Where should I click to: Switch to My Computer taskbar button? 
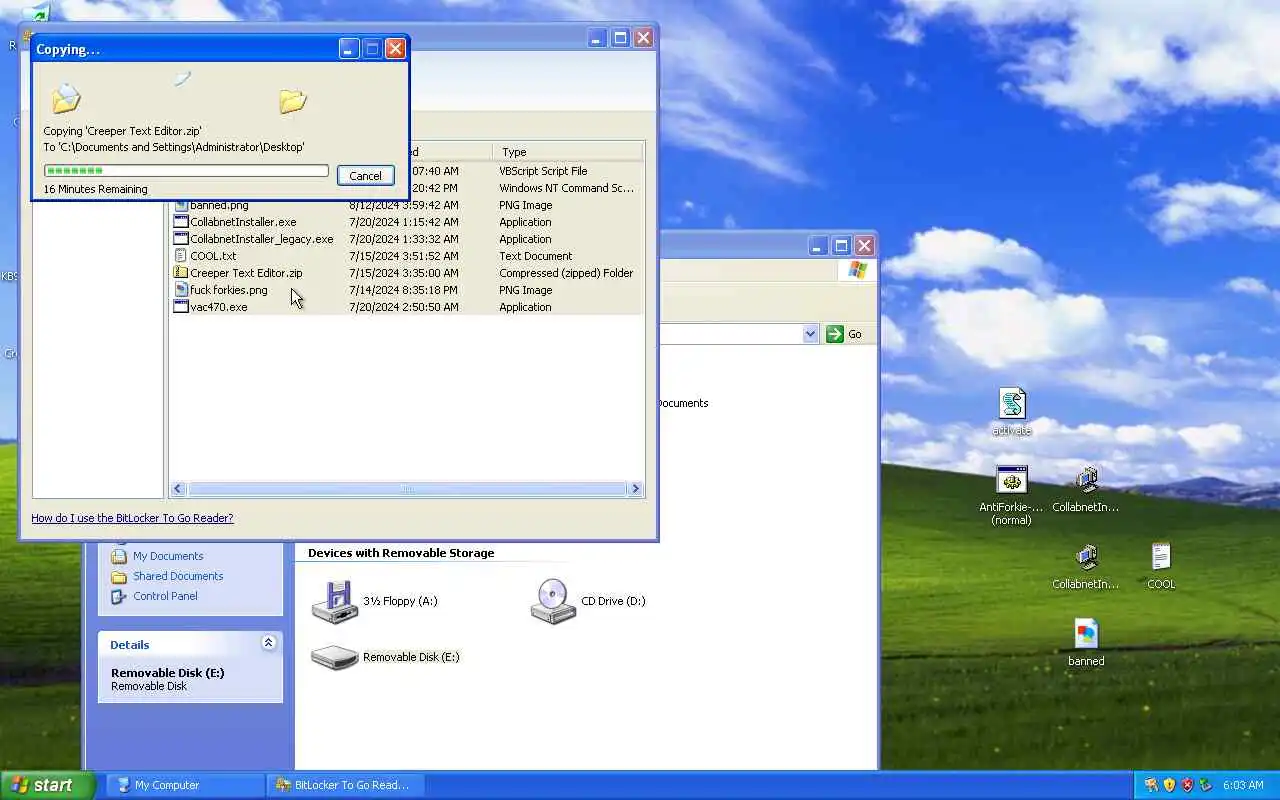(x=185, y=785)
